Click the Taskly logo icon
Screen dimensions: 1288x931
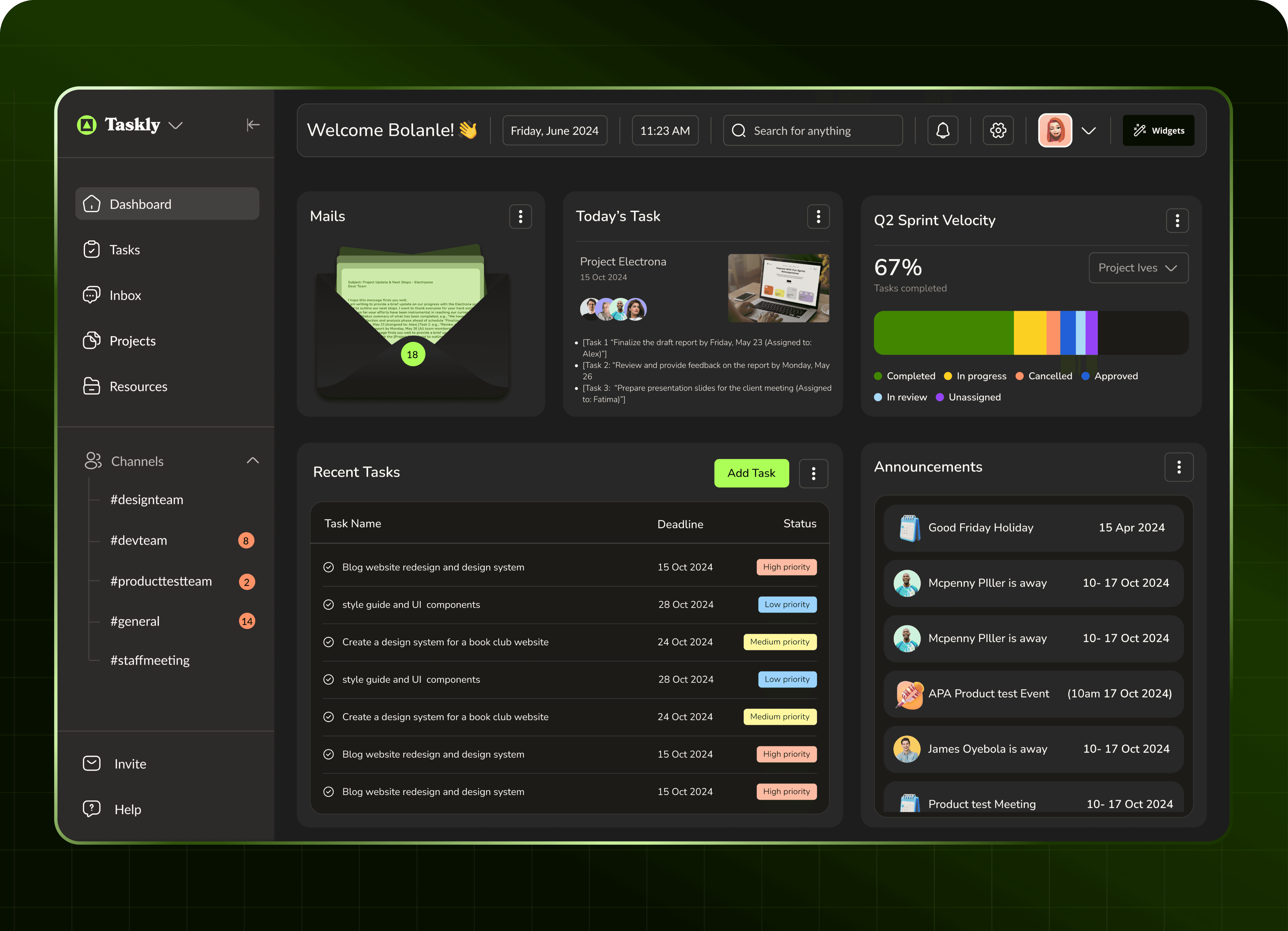coord(87,125)
